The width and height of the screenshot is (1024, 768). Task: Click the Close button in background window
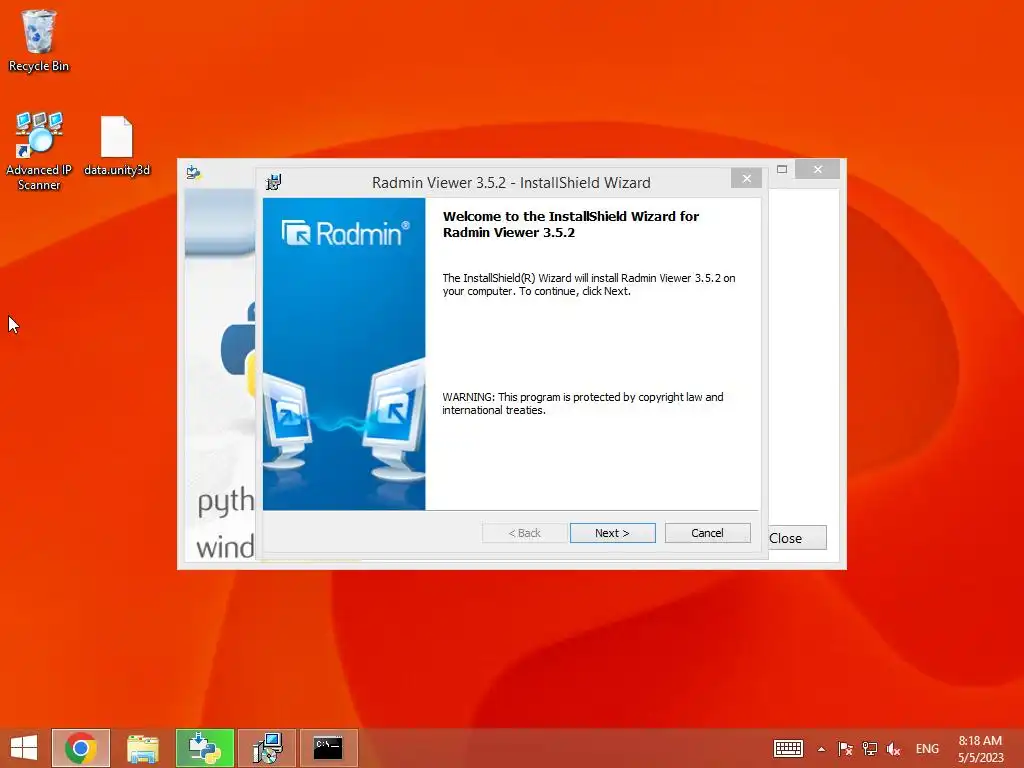(797, 538)
